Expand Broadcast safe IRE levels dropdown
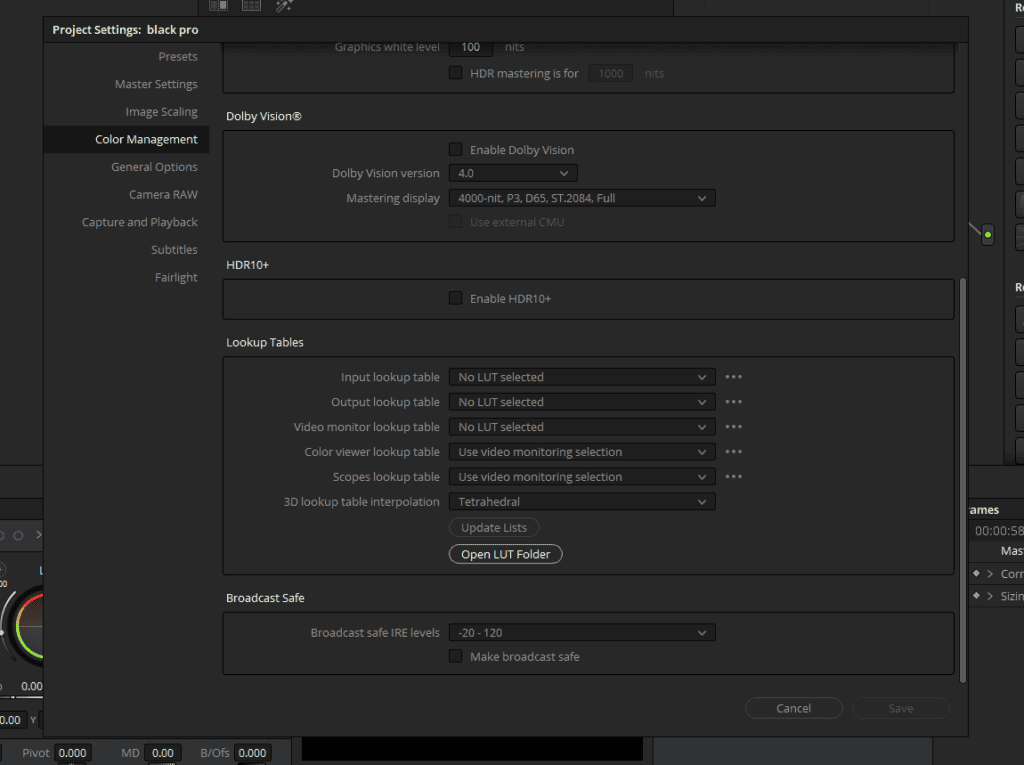The width and height of the screenshot is (1024, 765). [582, 632]
